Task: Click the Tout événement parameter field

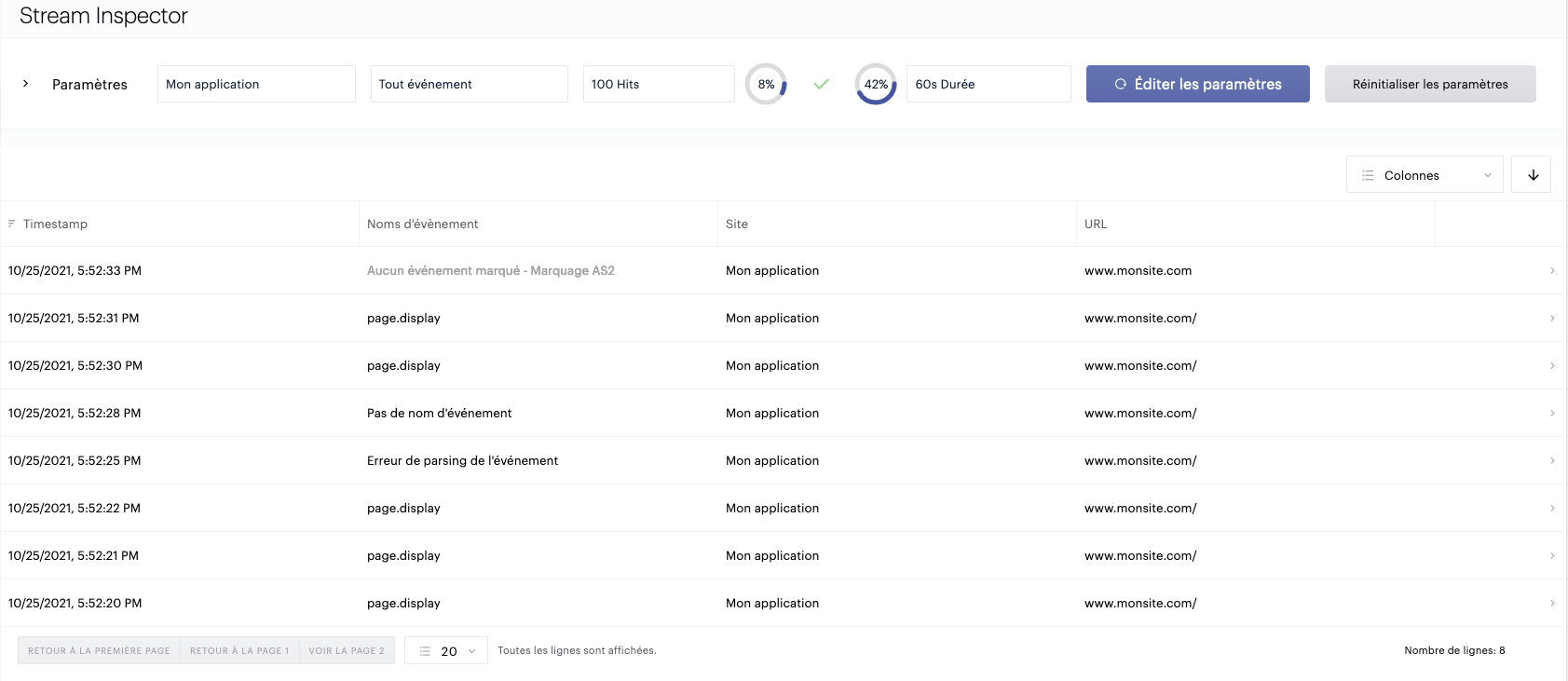Action: point(469,84)
